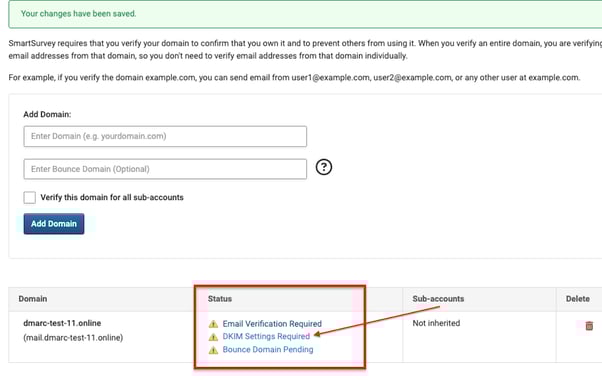
Task: Click warning icon beside Bounce Domain Pending
Action: point(213,350)
